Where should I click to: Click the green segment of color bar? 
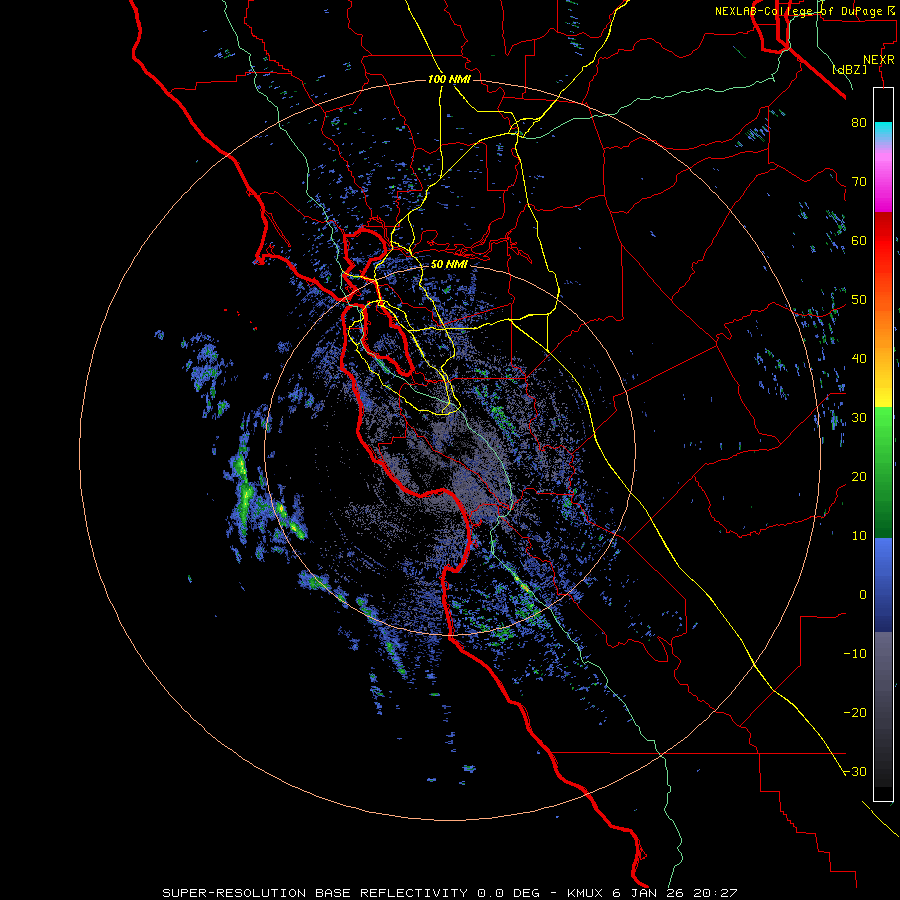883,472
